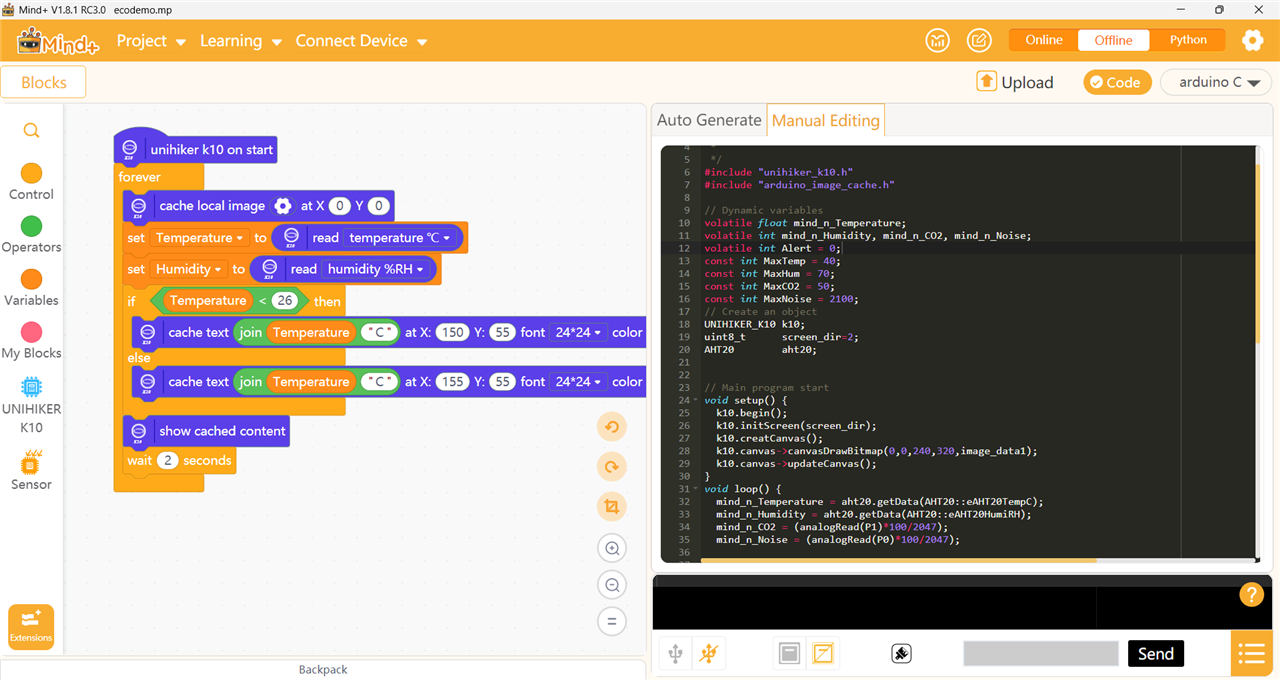The image size is (1280, 680).
Task: Open the Extensions panel
Action: (x=31, y=627)
